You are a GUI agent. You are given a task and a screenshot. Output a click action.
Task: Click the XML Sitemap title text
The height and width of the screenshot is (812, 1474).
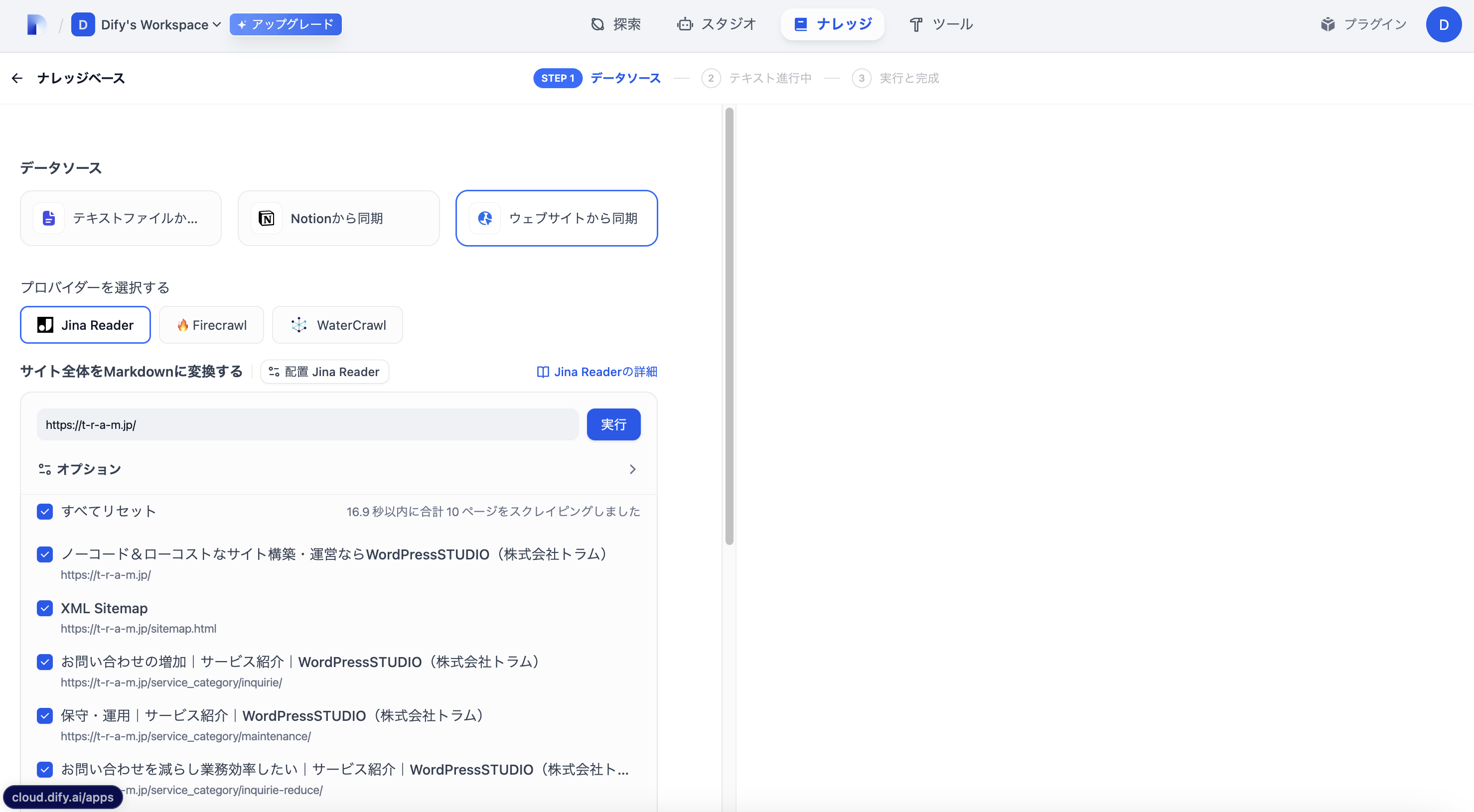click(x=104, y=608)
